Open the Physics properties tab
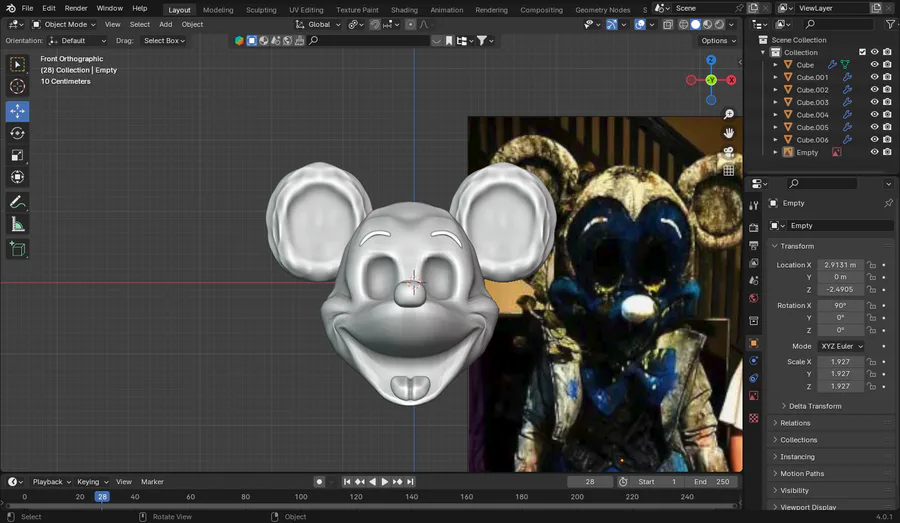The width and height of the screenshot is (900, 523). click(x=754, y=361)
